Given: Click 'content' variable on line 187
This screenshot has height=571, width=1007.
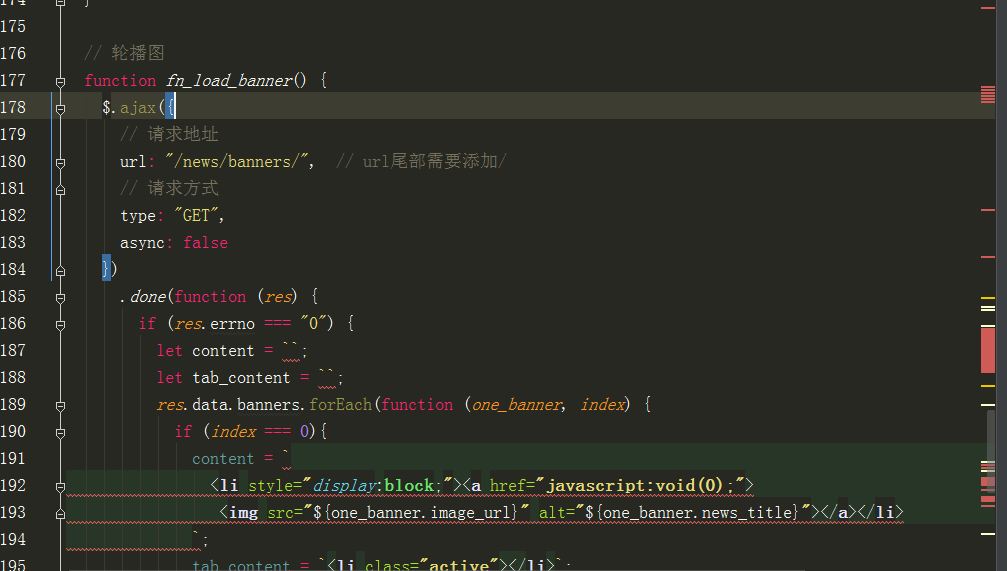Looking at the screenshot, I should (x=223, y=351).
